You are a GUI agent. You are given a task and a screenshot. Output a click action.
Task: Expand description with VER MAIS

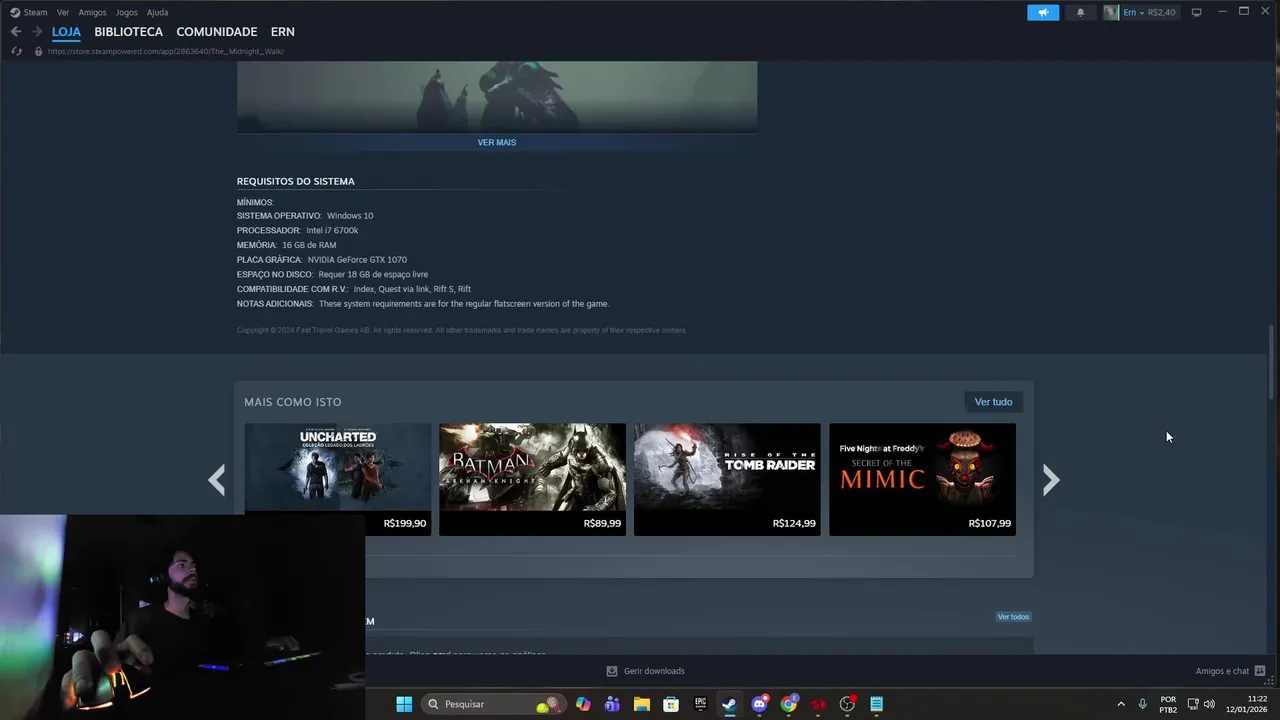click(x=497, y=142)
